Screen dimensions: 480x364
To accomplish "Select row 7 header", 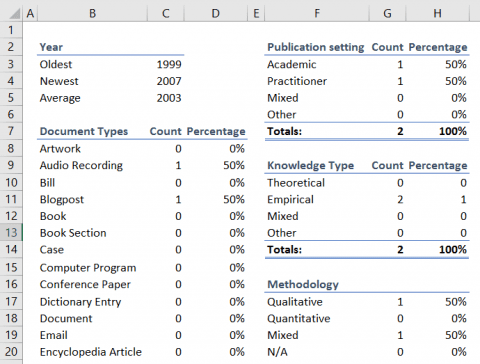I will pyautogui.click(x=11, y=131).
